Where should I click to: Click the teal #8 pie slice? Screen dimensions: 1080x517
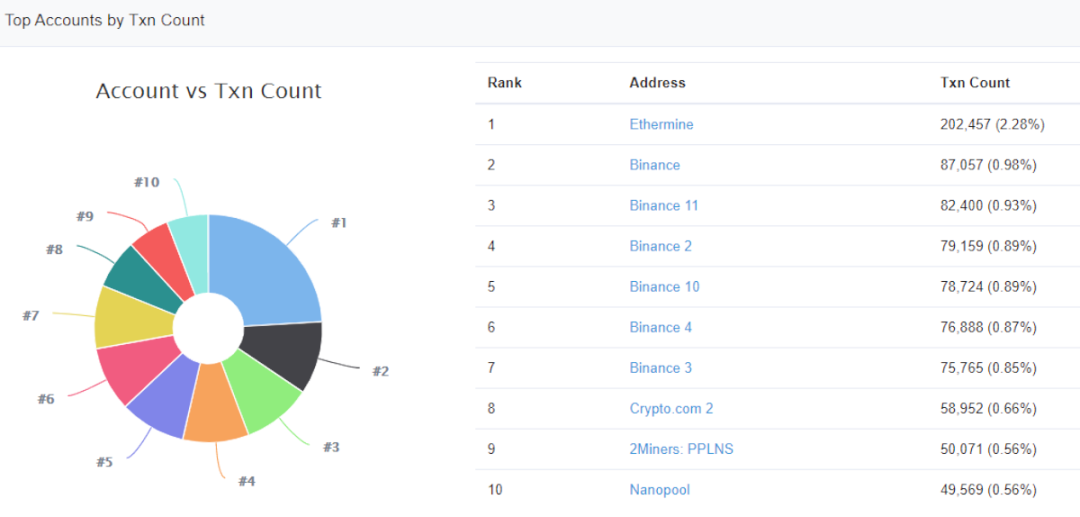click(x=143, y=275)
